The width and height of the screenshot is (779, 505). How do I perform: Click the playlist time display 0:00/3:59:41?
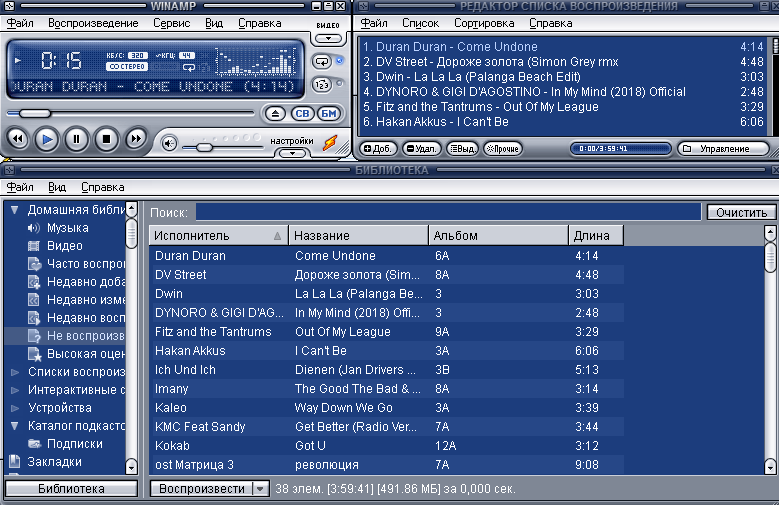pos(621,149)
